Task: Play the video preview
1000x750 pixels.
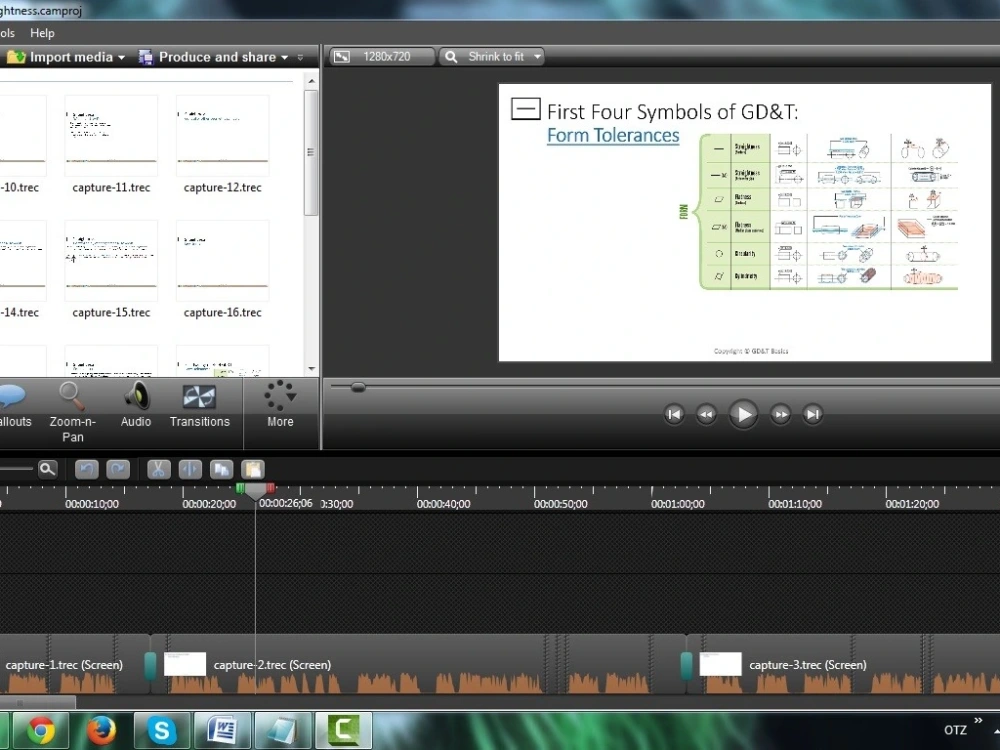Action: [x=743, y=415]
